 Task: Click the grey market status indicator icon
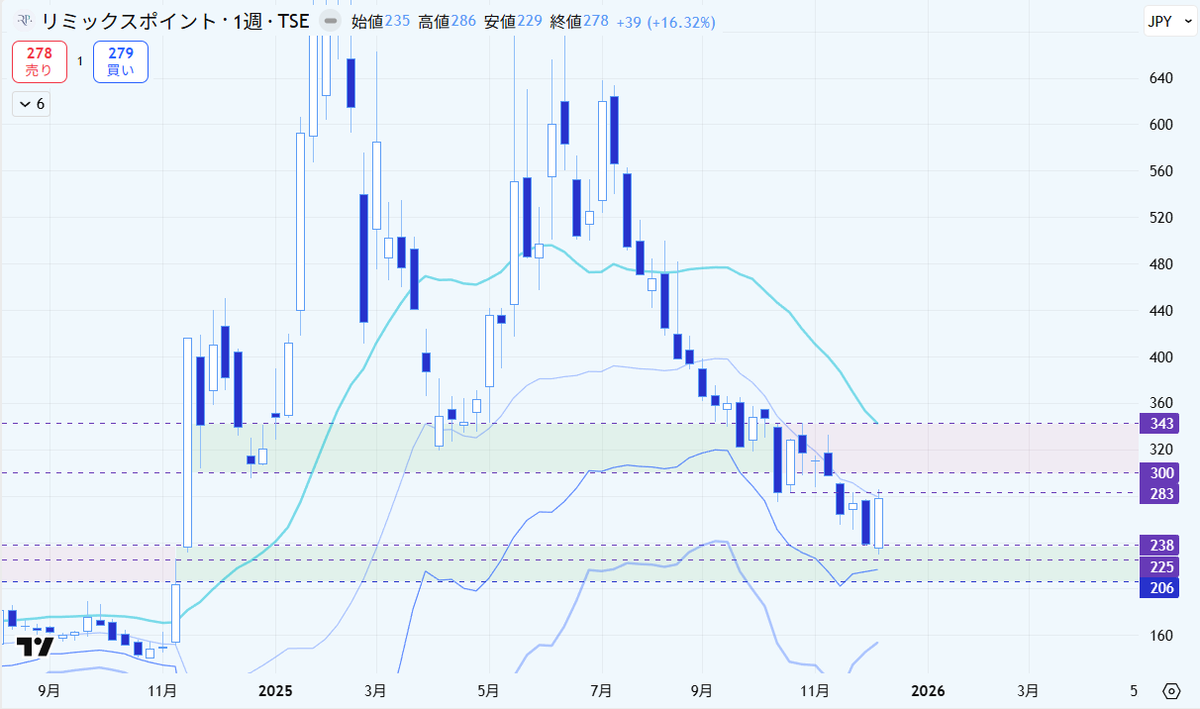[329, 21]
